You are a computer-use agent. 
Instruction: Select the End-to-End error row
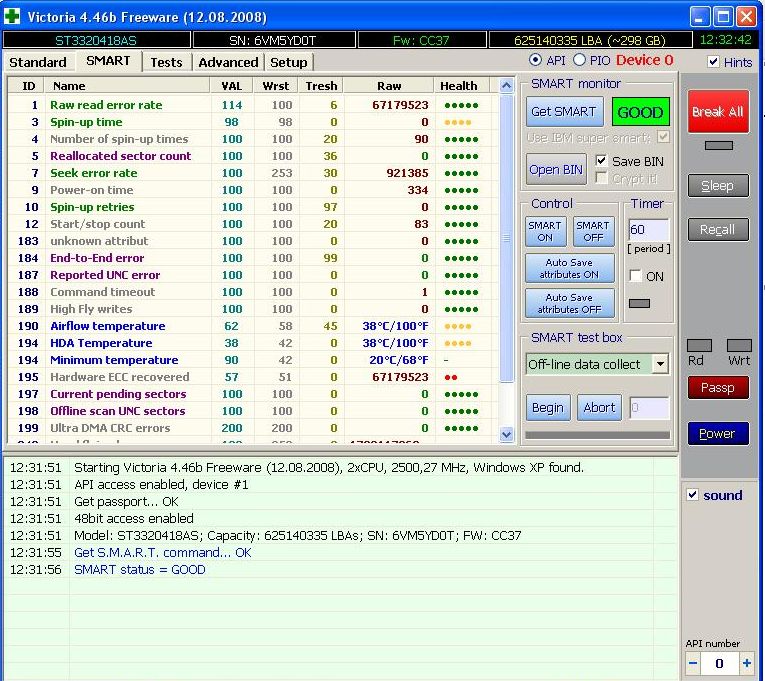253,258
